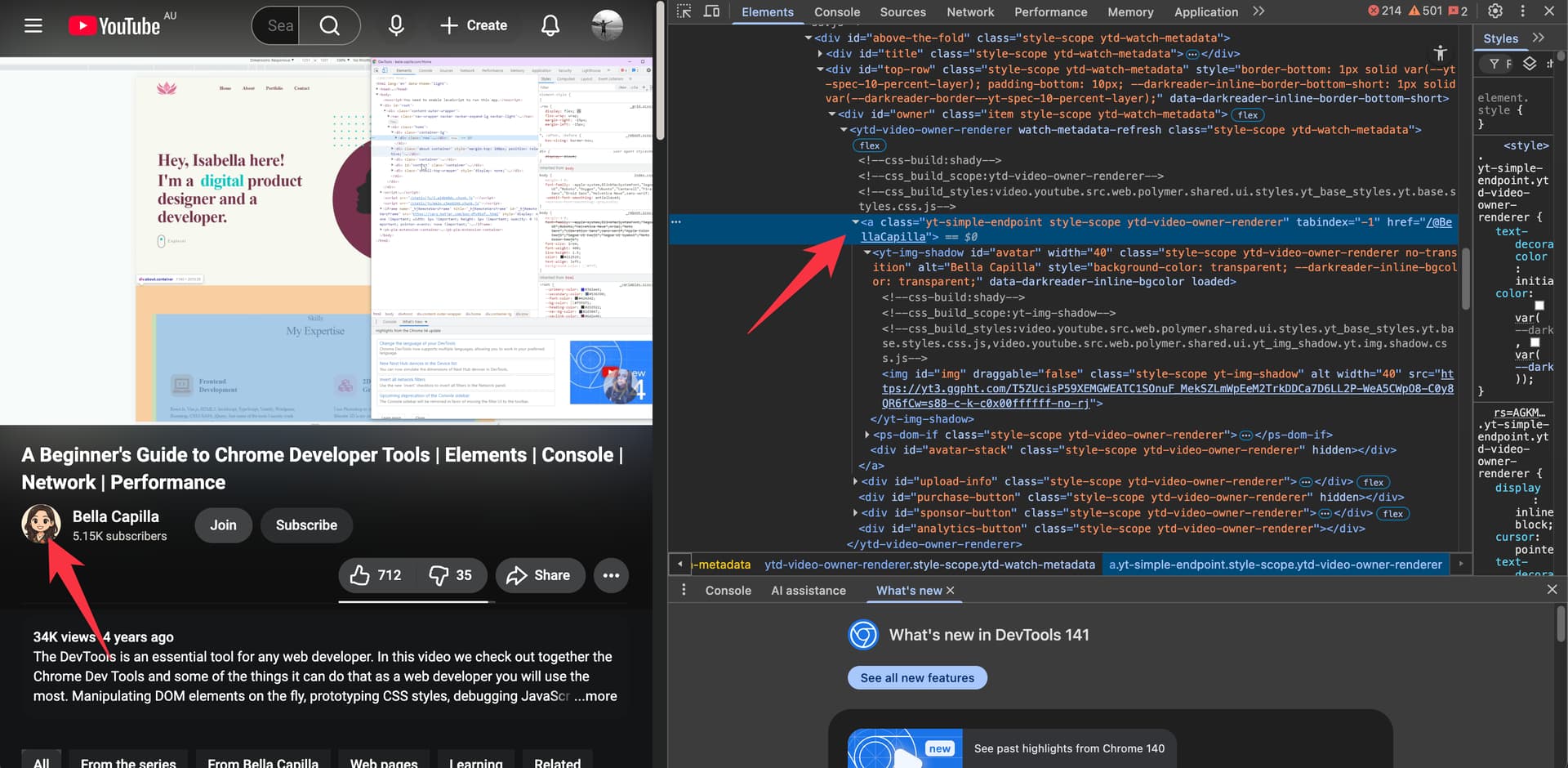Viewport: 1568px width, 768px height.
Task: Click the white color swatch in Styles
Action: tap(1539, 306)
